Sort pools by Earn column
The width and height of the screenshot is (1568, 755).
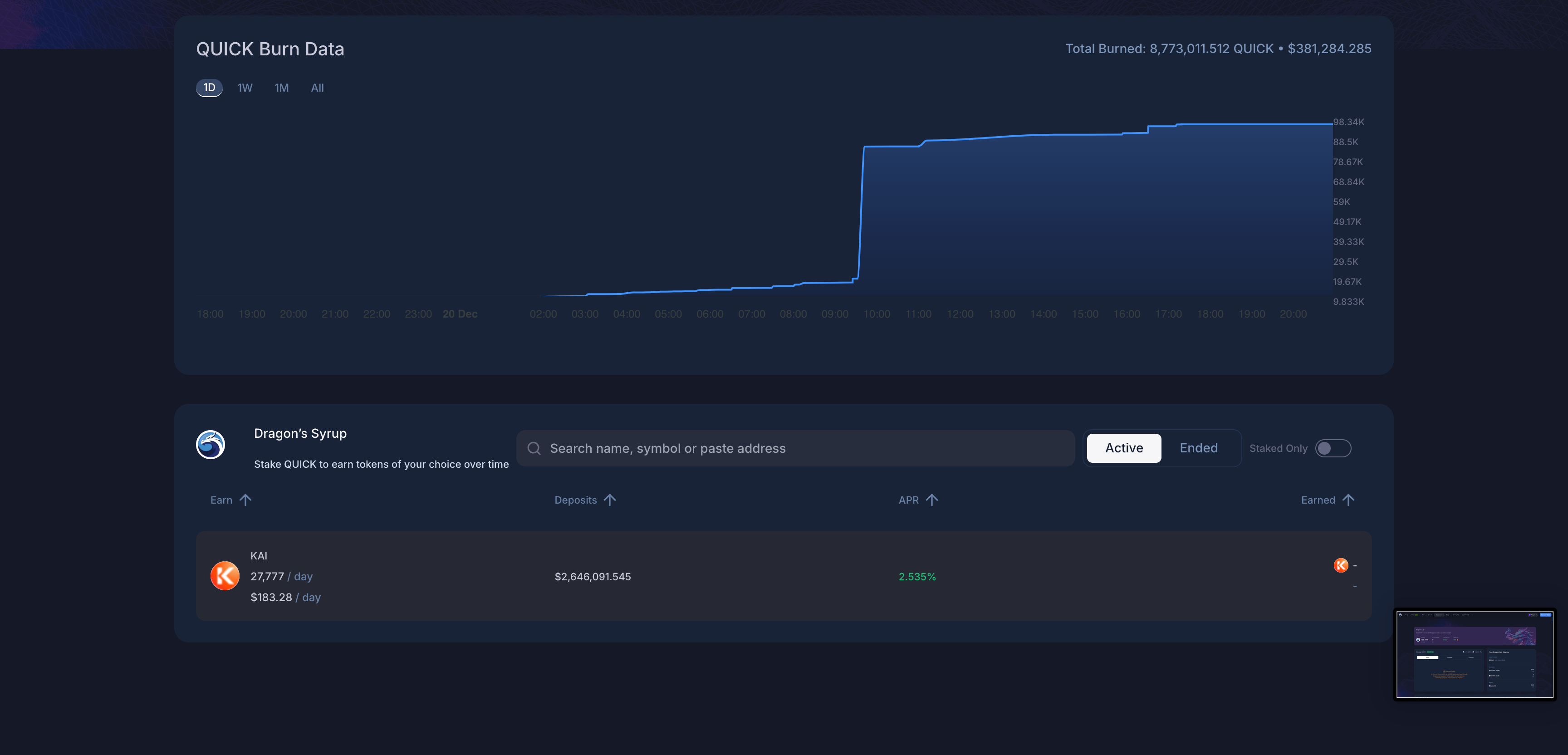click(x=230, y=500)
